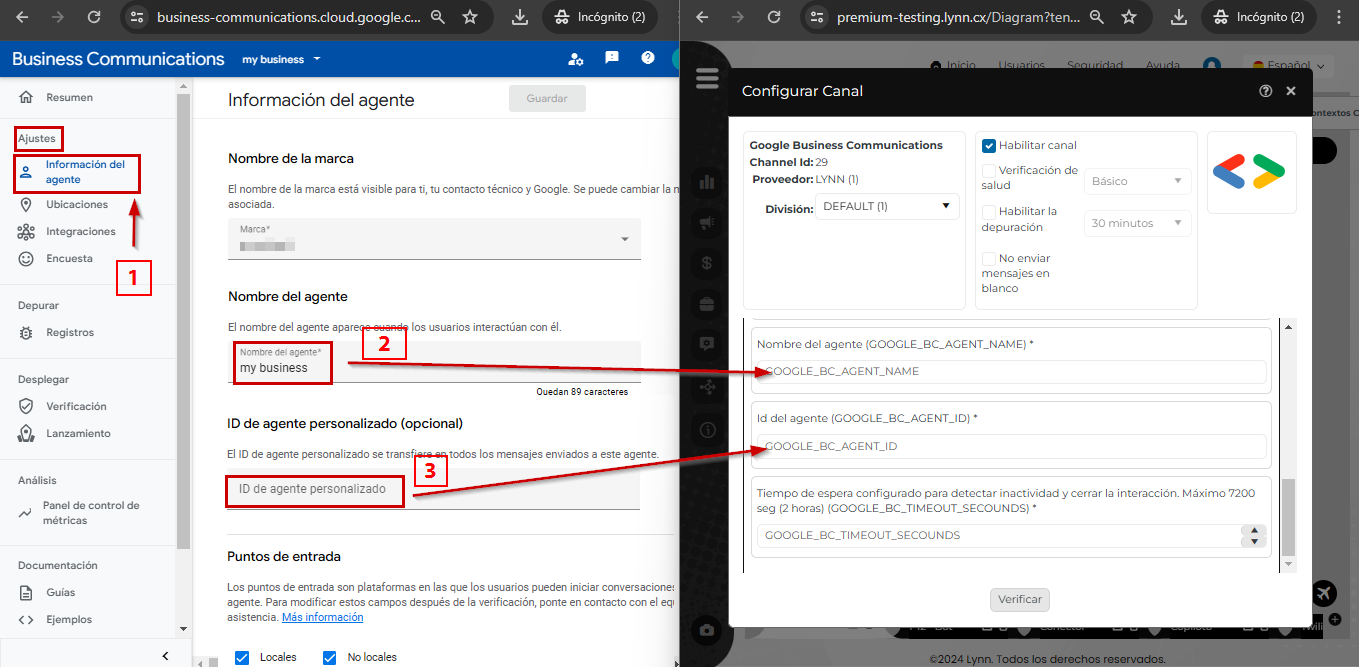This screenshot has height=667, width=1359.
Task: Click the airplane icon in the Lynn page
Action: pos(1323,593)
